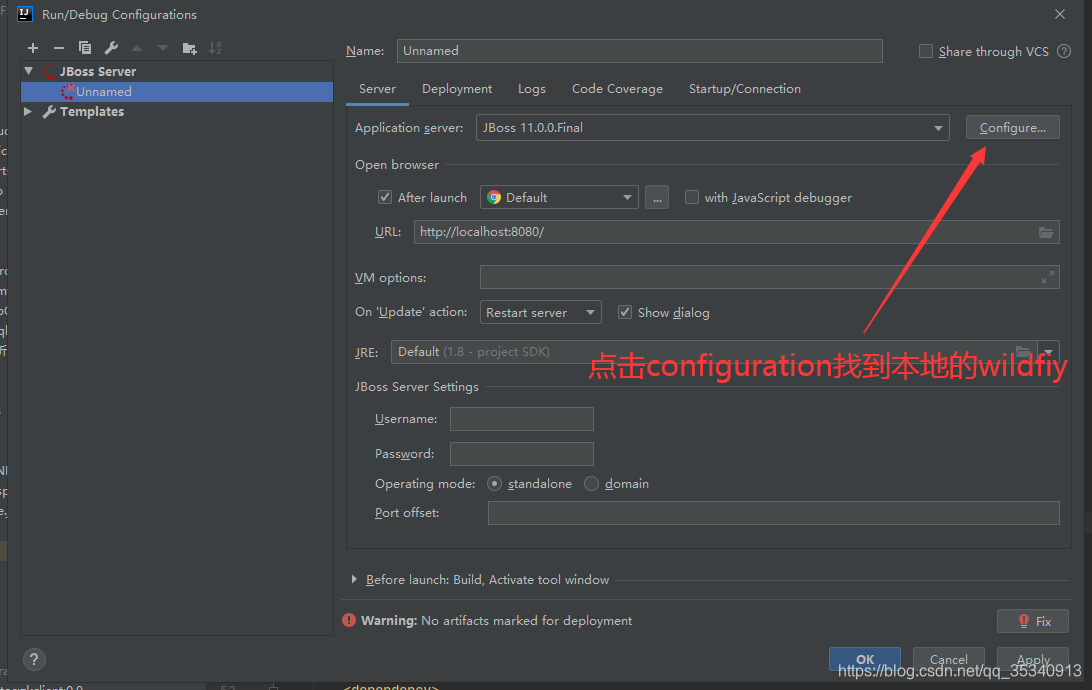1092x690 pixels.
Task: Browse JRE folder icon
Action: pyautogui.click(x=1022, y=350)
